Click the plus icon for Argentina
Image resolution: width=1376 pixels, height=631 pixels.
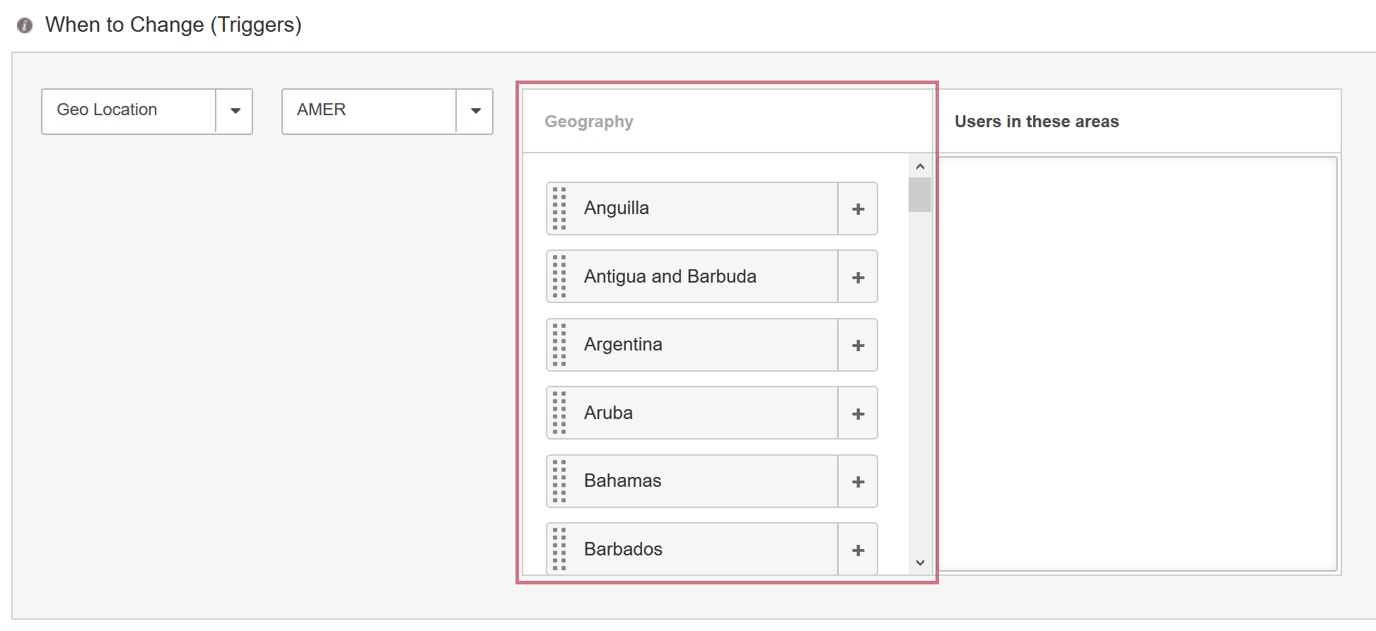857,344
